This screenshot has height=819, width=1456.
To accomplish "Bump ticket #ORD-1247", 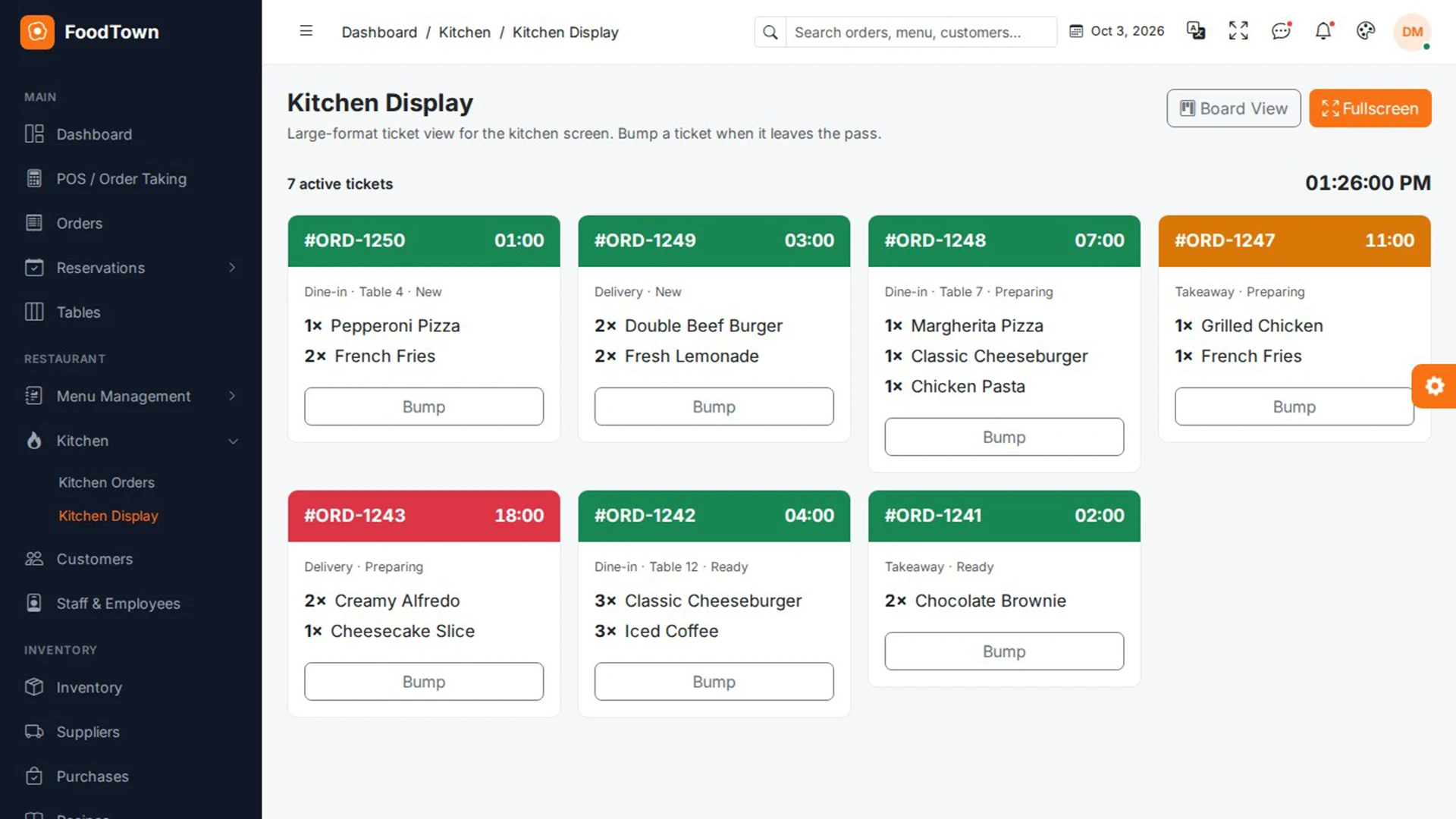I will [x=1294, y=406].
